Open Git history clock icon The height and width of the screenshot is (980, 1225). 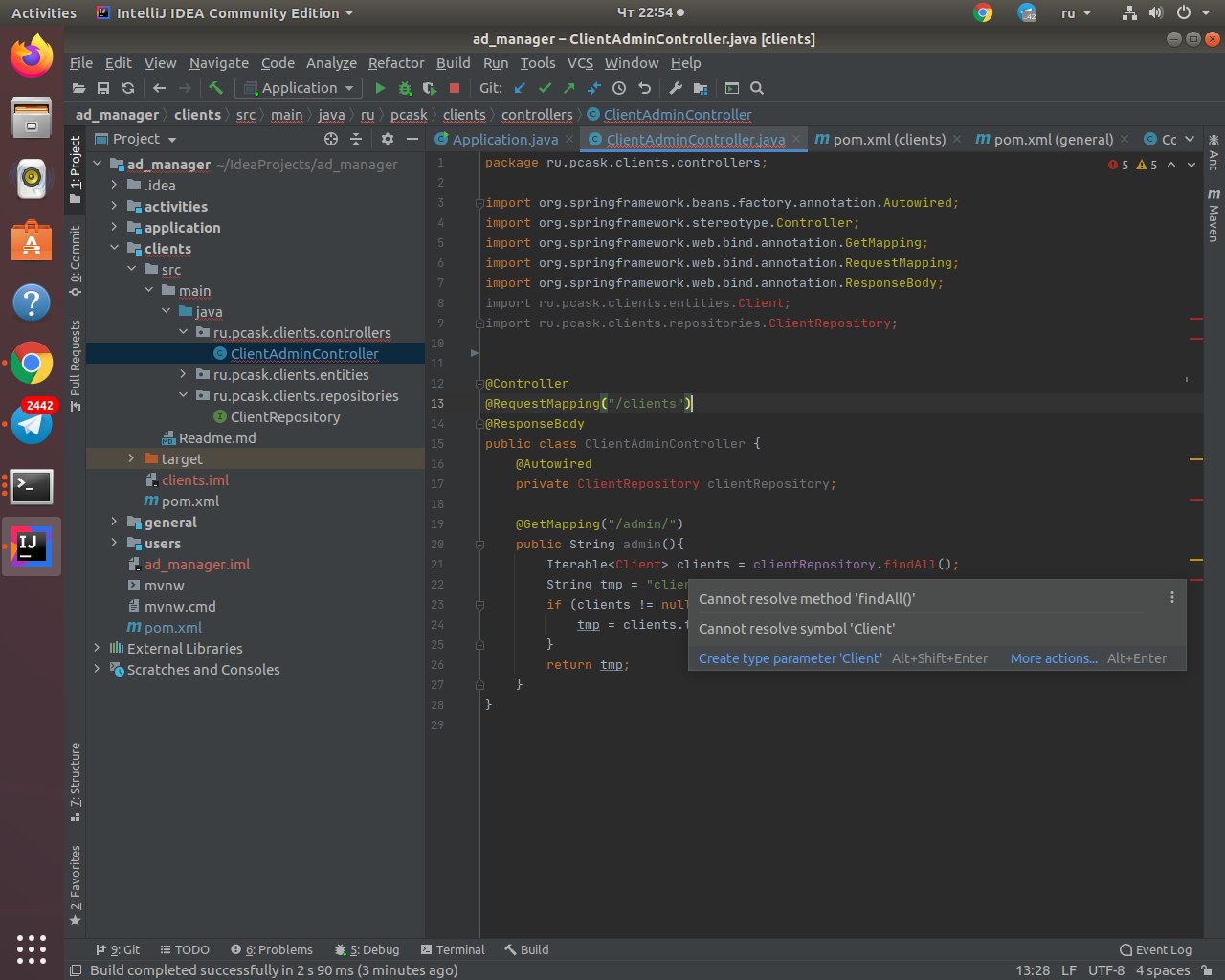point(619,88)
